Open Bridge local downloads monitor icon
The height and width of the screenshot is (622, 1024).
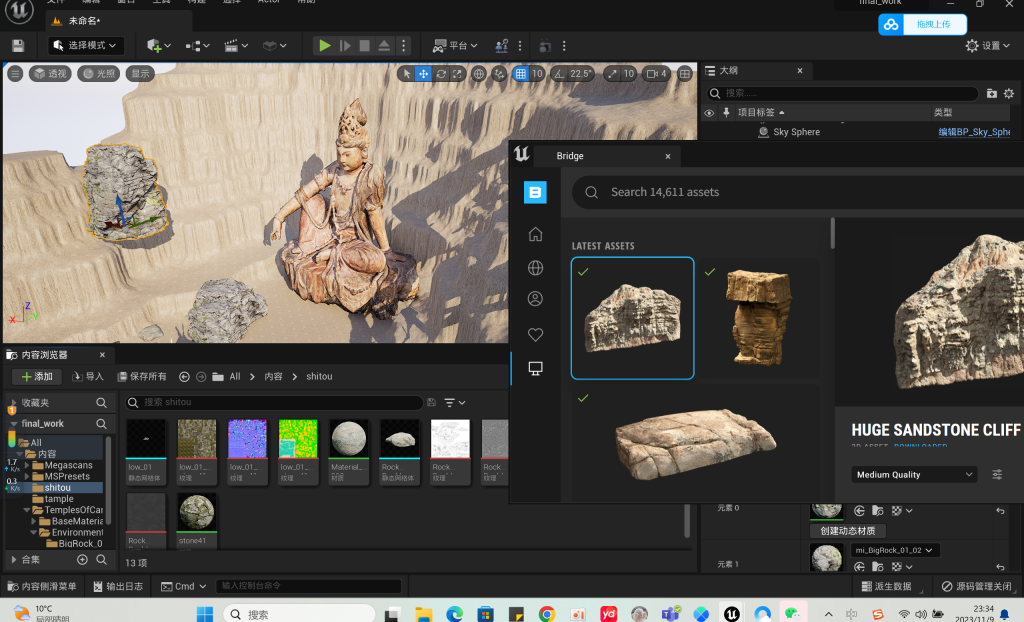(x=536, y=368)
